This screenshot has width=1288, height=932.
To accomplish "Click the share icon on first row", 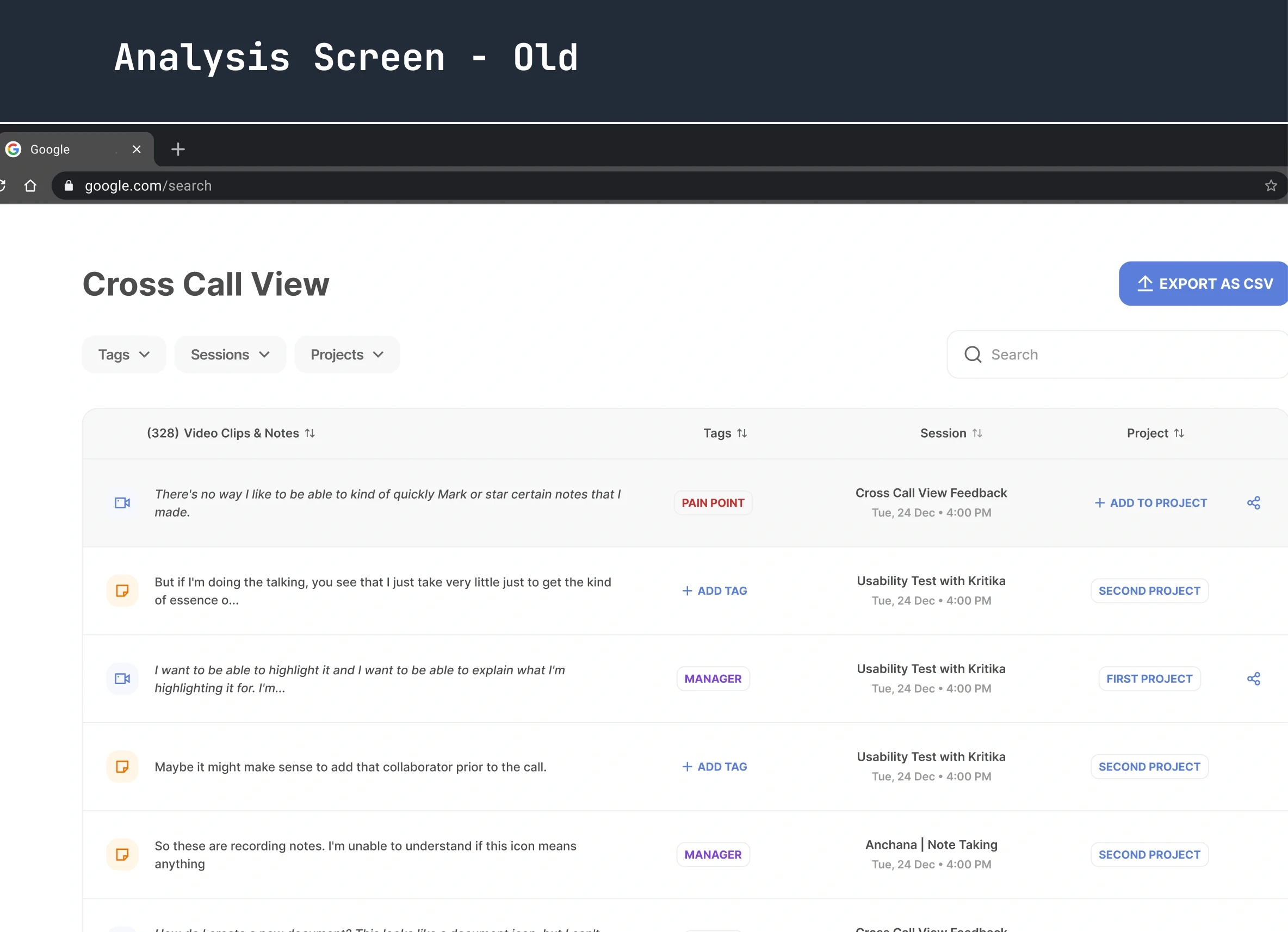I will pos(1254,502).
